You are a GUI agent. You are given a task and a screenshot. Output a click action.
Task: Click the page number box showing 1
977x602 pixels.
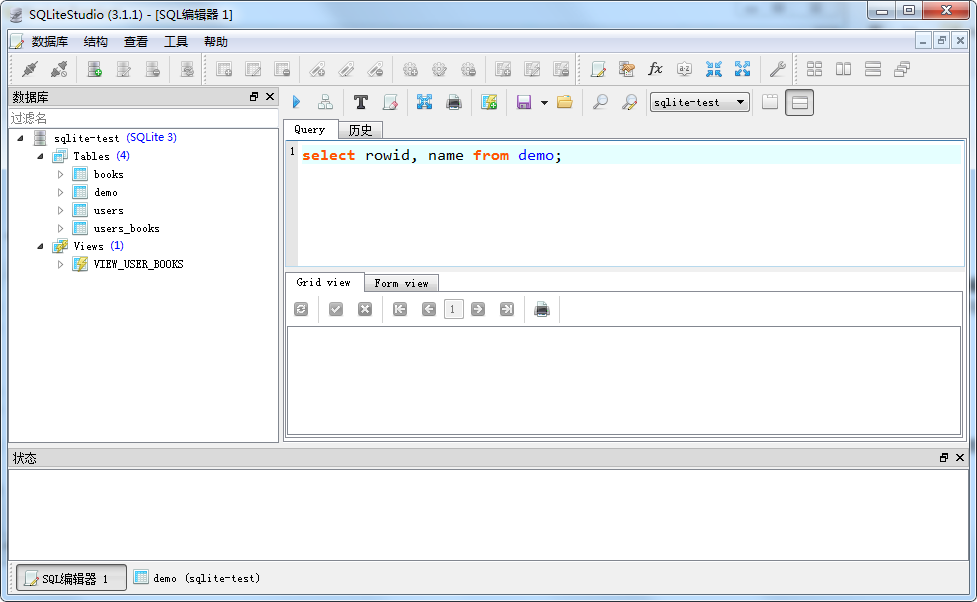[x=453, y=309]
